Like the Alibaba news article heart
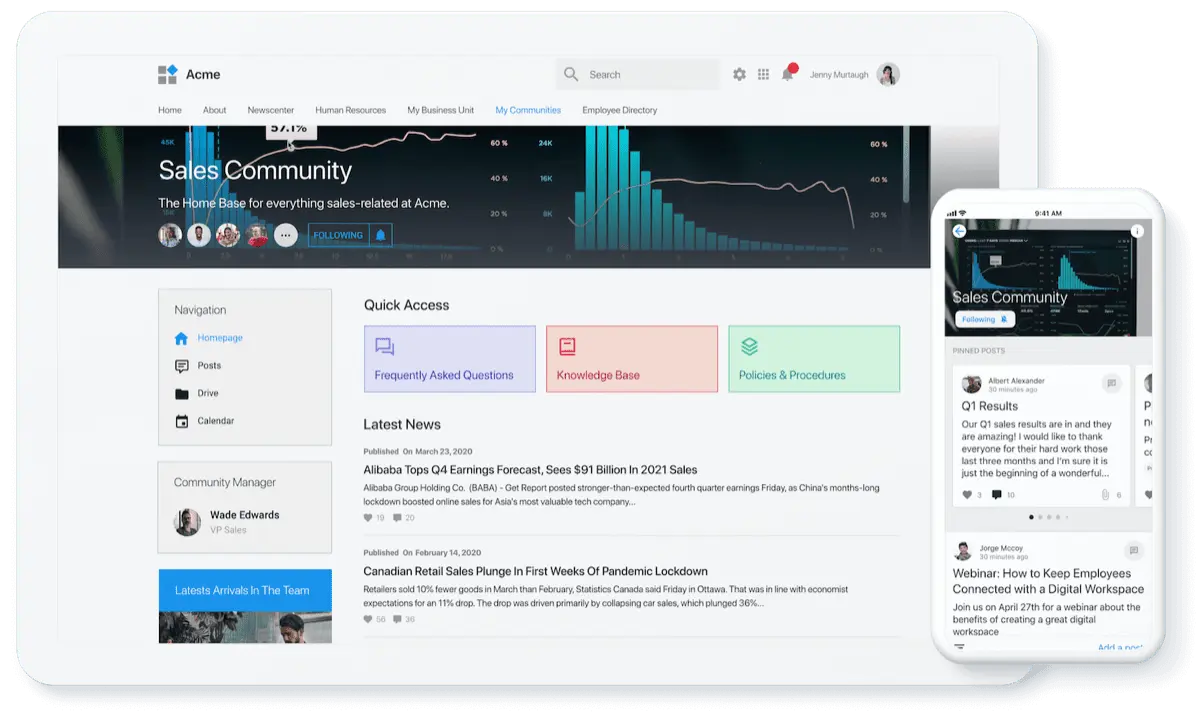1200x716 pixels. pyautogui.click(x=368, y=518)
